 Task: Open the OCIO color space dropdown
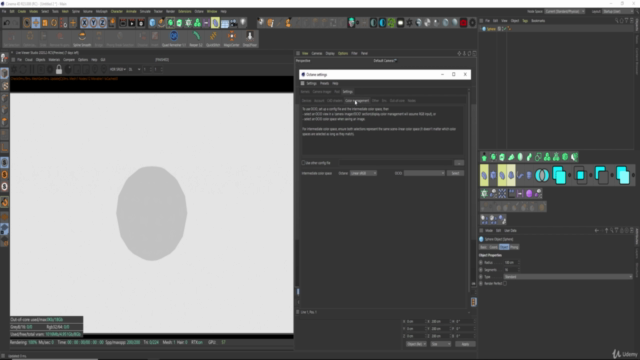point(424,173)
